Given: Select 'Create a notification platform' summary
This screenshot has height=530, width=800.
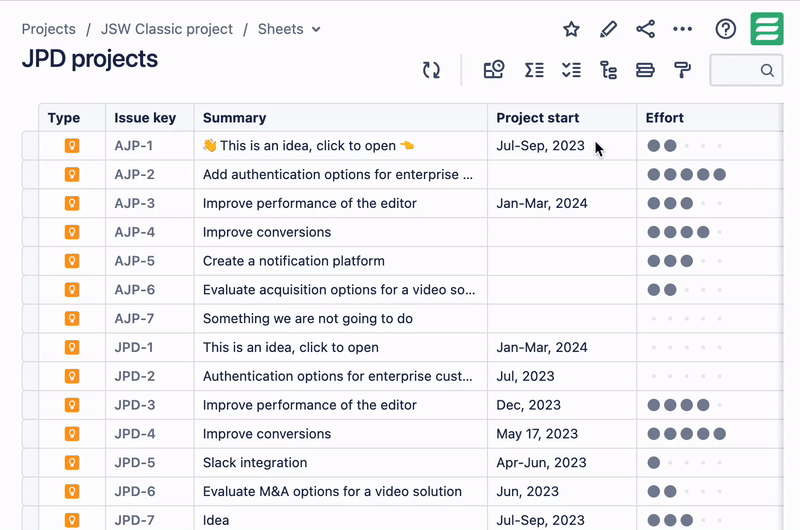Looking at the screenshot, I should [293, 261].
